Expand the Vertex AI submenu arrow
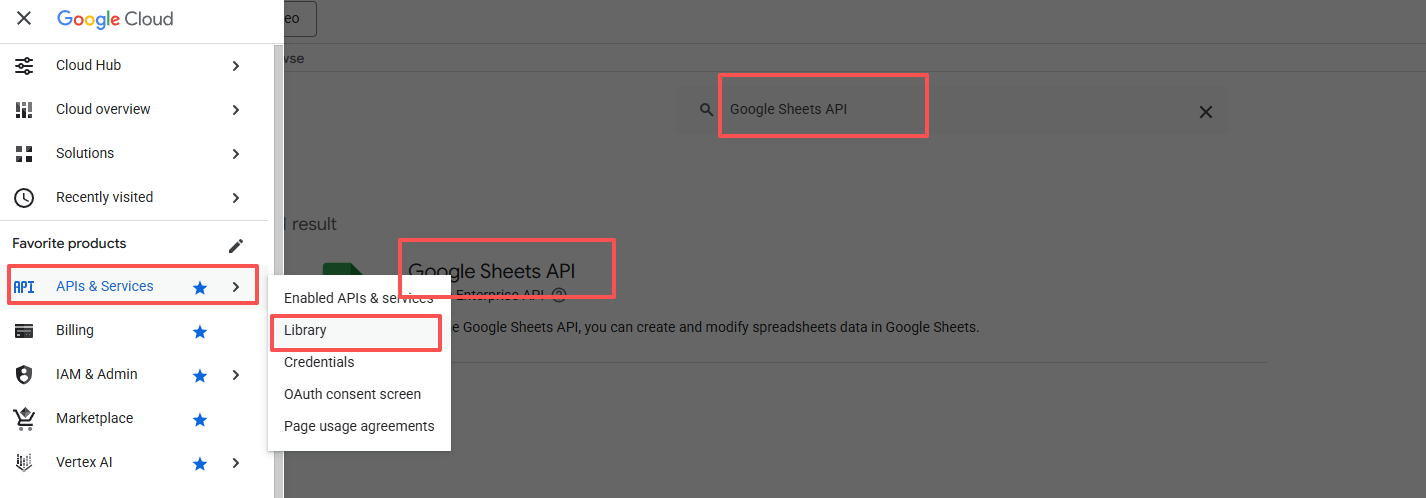1426x498 pixels. [236, 463]
